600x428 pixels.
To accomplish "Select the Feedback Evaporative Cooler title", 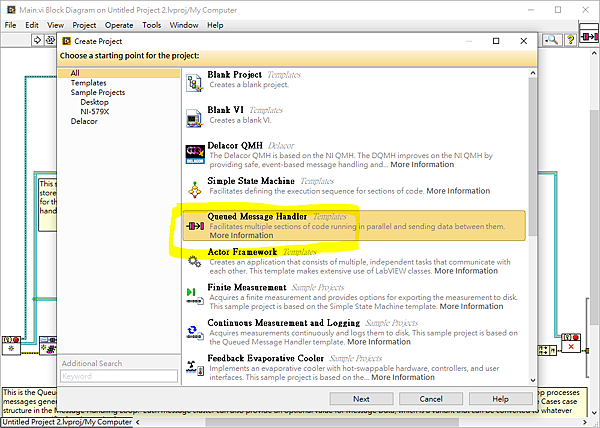I will point(266,358).
